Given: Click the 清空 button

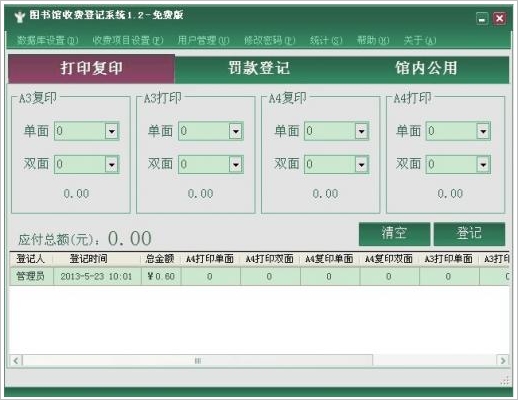Looking at the screenshot, I should click(x=394, y=234).
